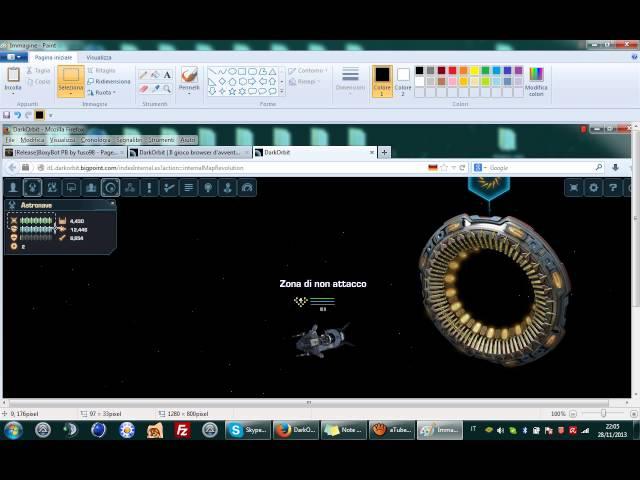Select the Magnifier tool in Paint
The height and width of the screenshot is (480, 640).
(167, 89)
